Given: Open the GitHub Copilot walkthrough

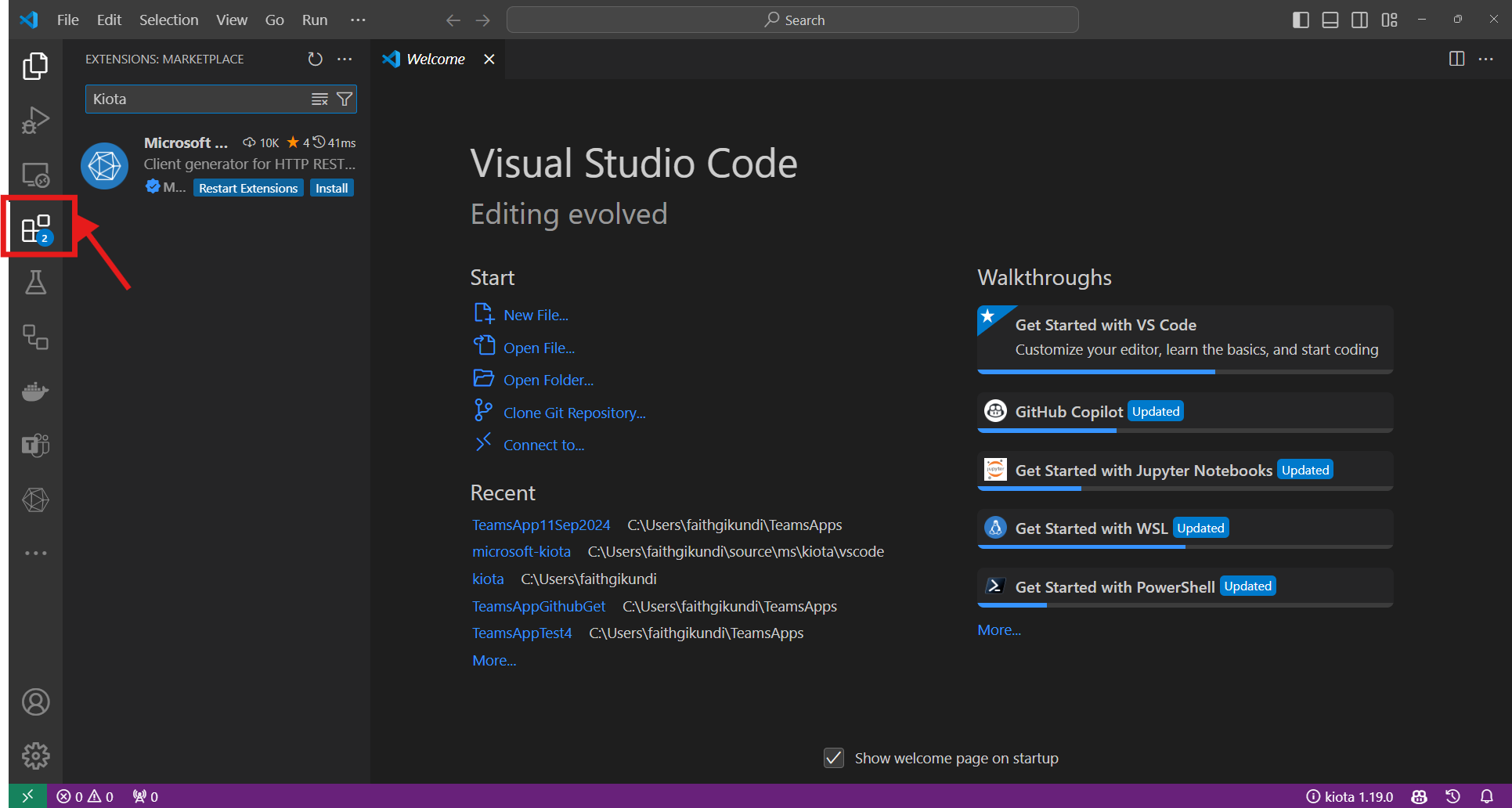Looking at the screenshot, I should (1185, 413).
